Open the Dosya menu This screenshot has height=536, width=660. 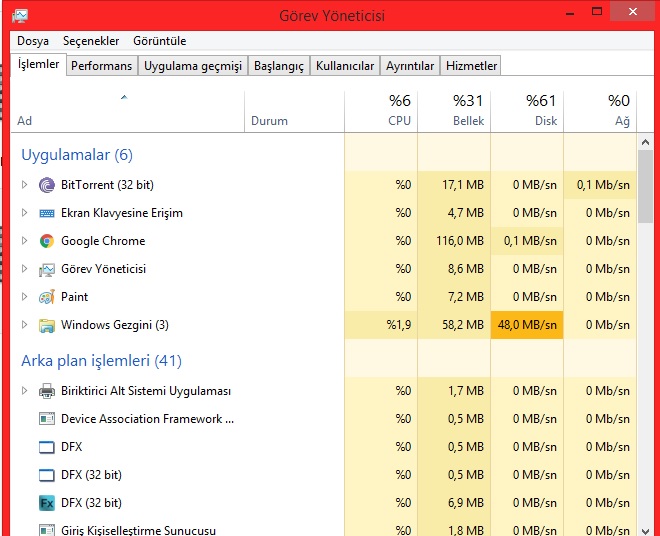point(33,41)
